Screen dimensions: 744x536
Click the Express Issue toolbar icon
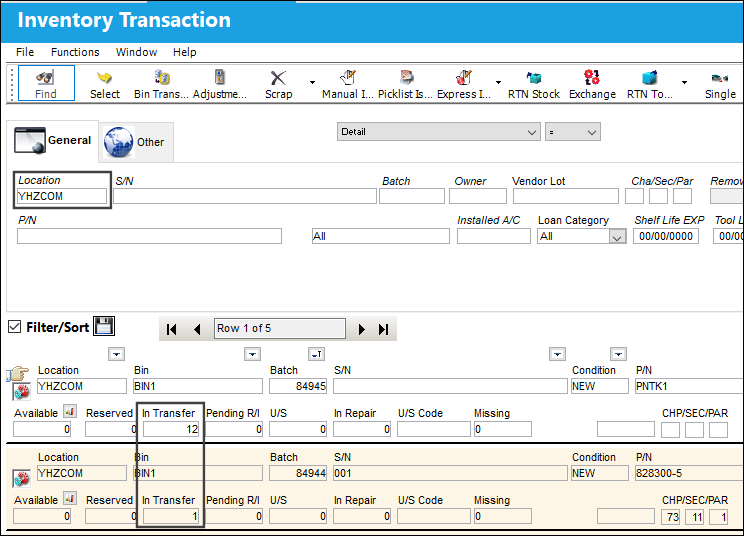[464, 83]
